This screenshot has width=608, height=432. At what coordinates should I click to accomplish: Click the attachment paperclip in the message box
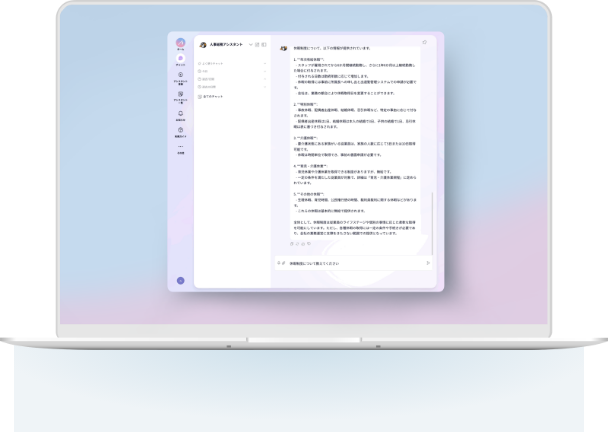284,263
